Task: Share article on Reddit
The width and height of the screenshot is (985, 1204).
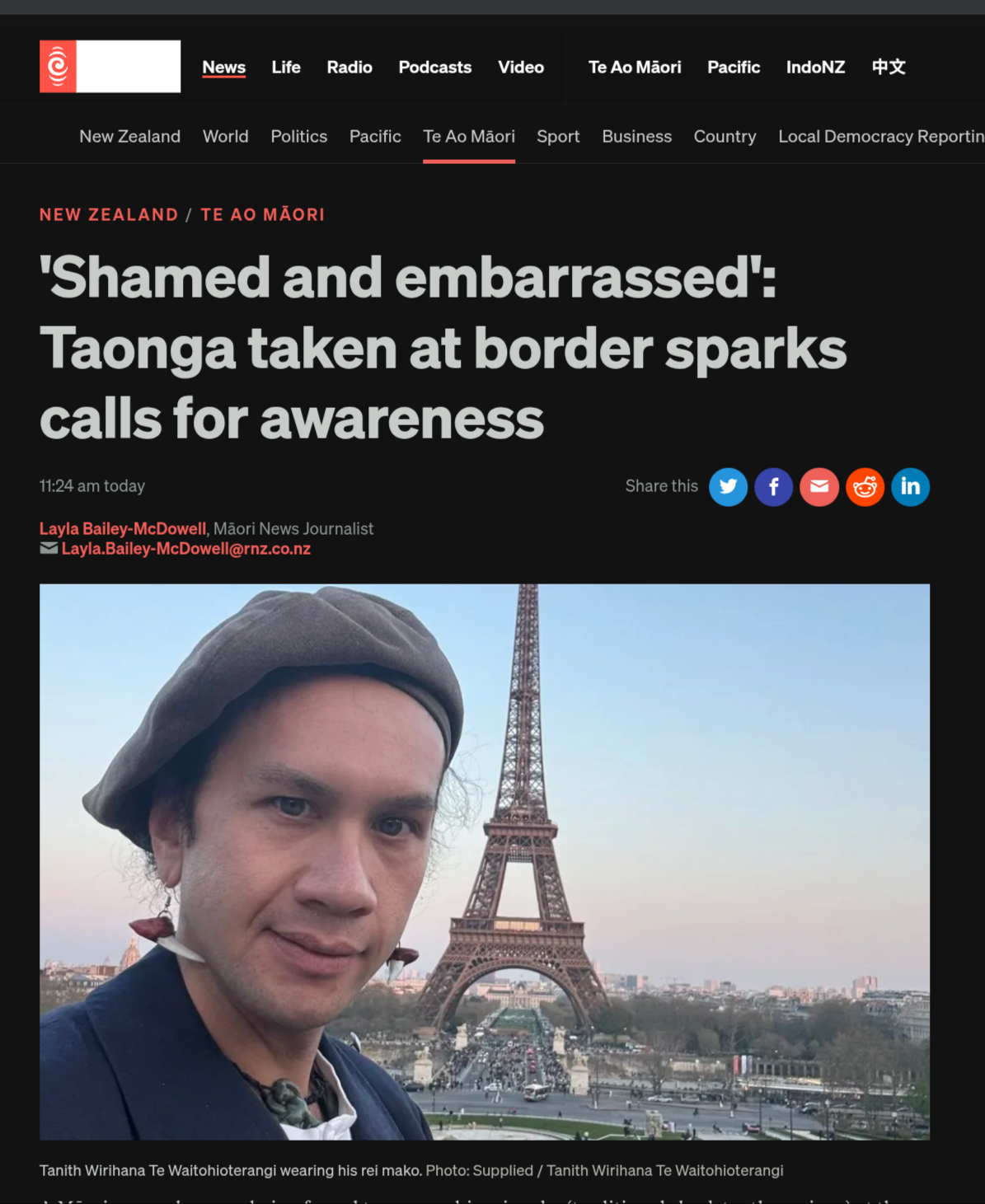Action: click(x=865, y=487)
